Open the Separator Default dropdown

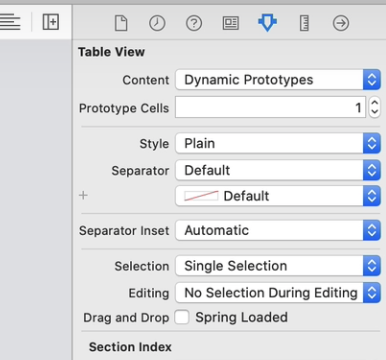coord(278,170)
